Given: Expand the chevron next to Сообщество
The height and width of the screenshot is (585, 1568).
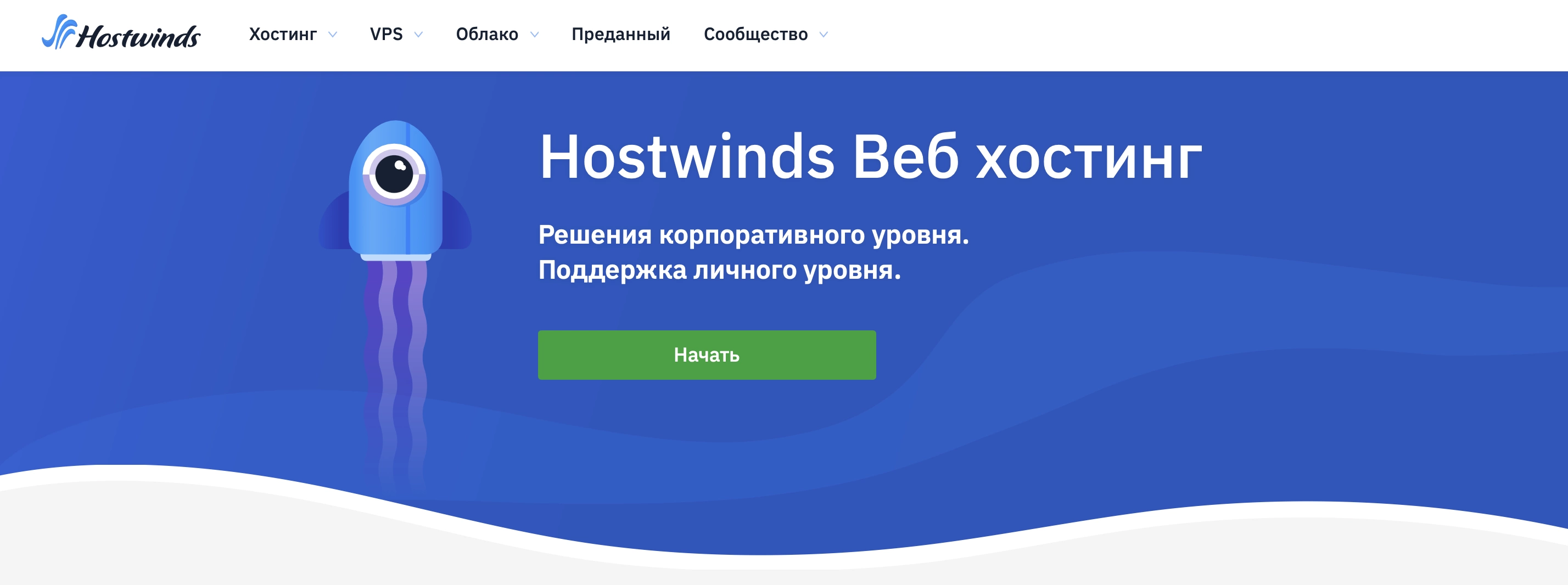Looking at the screenshot, I should [x=824, y=35].
